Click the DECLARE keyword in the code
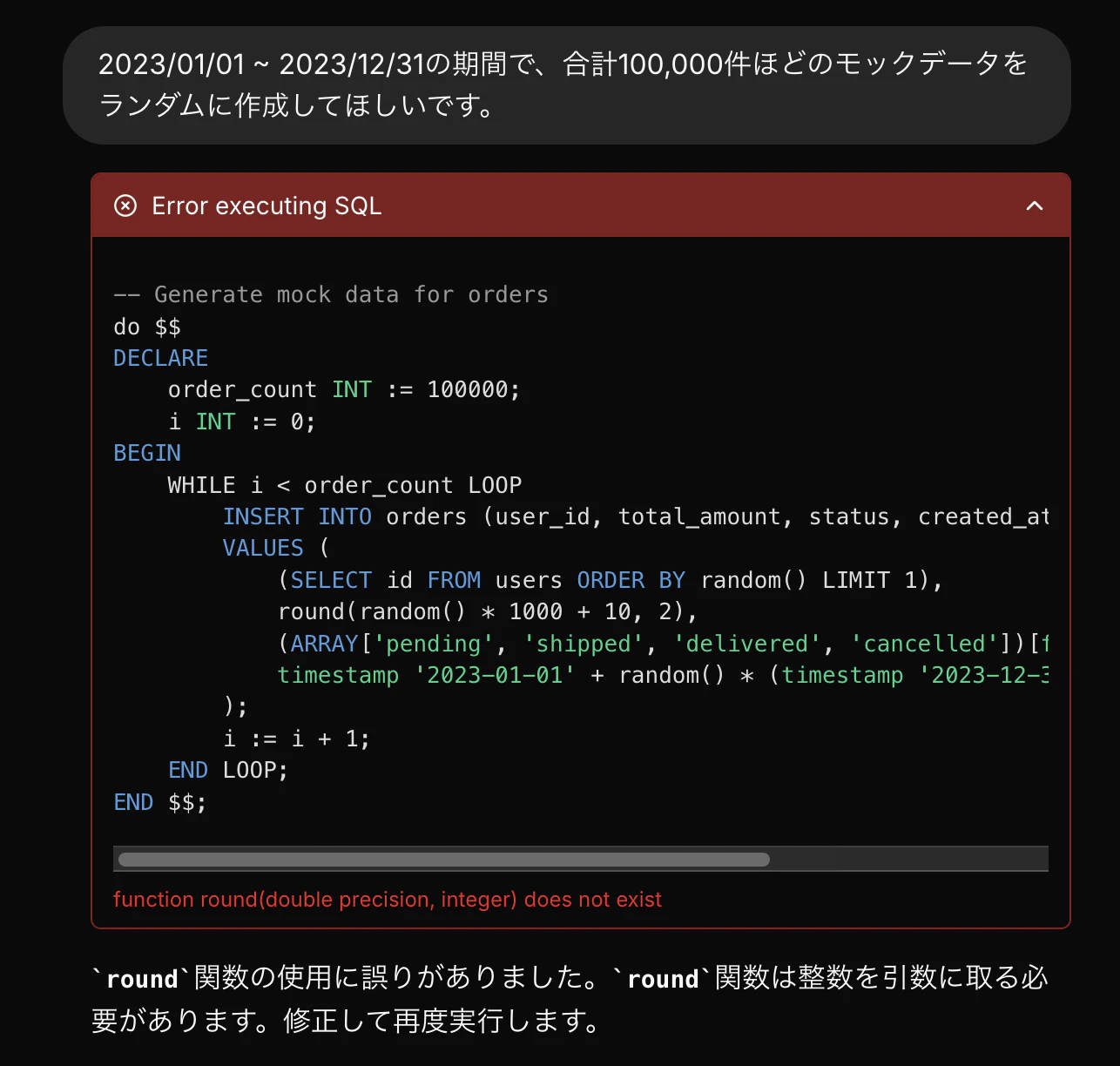The image size is (1120, 1066). [160, 357]
